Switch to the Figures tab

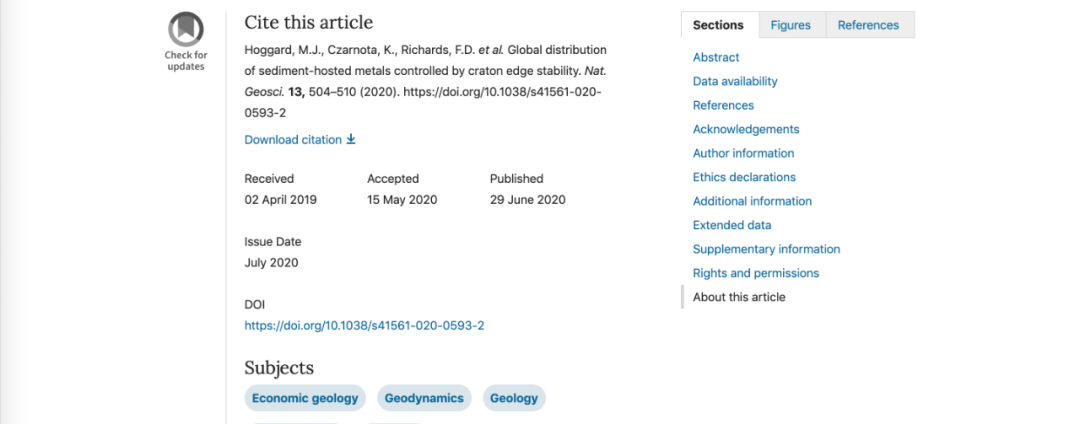(x=791, y=25)
